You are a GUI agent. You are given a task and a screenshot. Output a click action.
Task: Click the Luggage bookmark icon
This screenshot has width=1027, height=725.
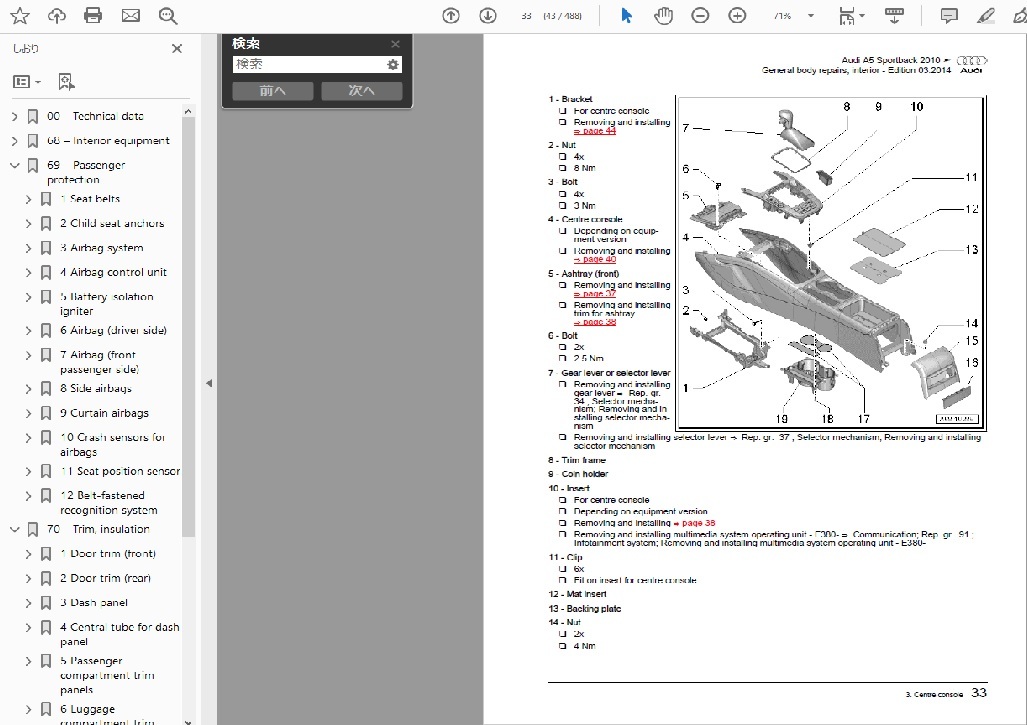[x=46, y=710]
